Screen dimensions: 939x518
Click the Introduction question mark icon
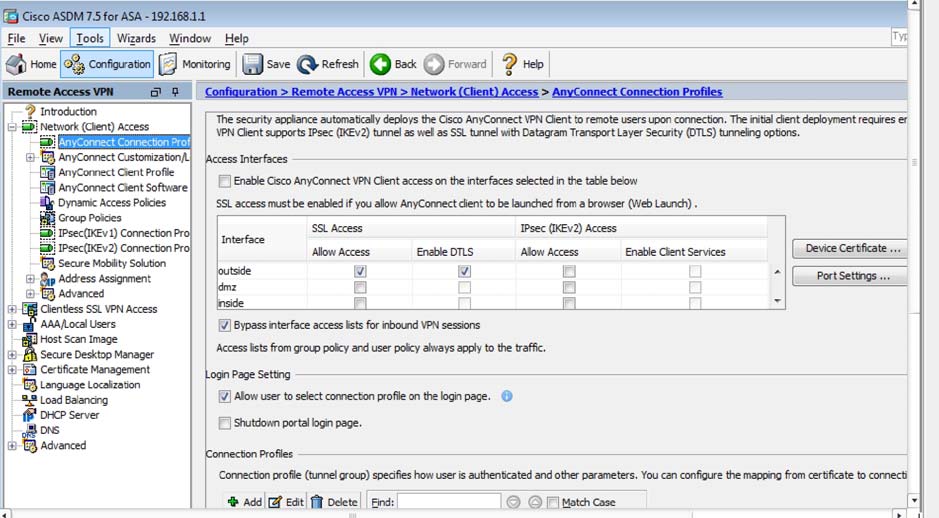tap(30, 111)
